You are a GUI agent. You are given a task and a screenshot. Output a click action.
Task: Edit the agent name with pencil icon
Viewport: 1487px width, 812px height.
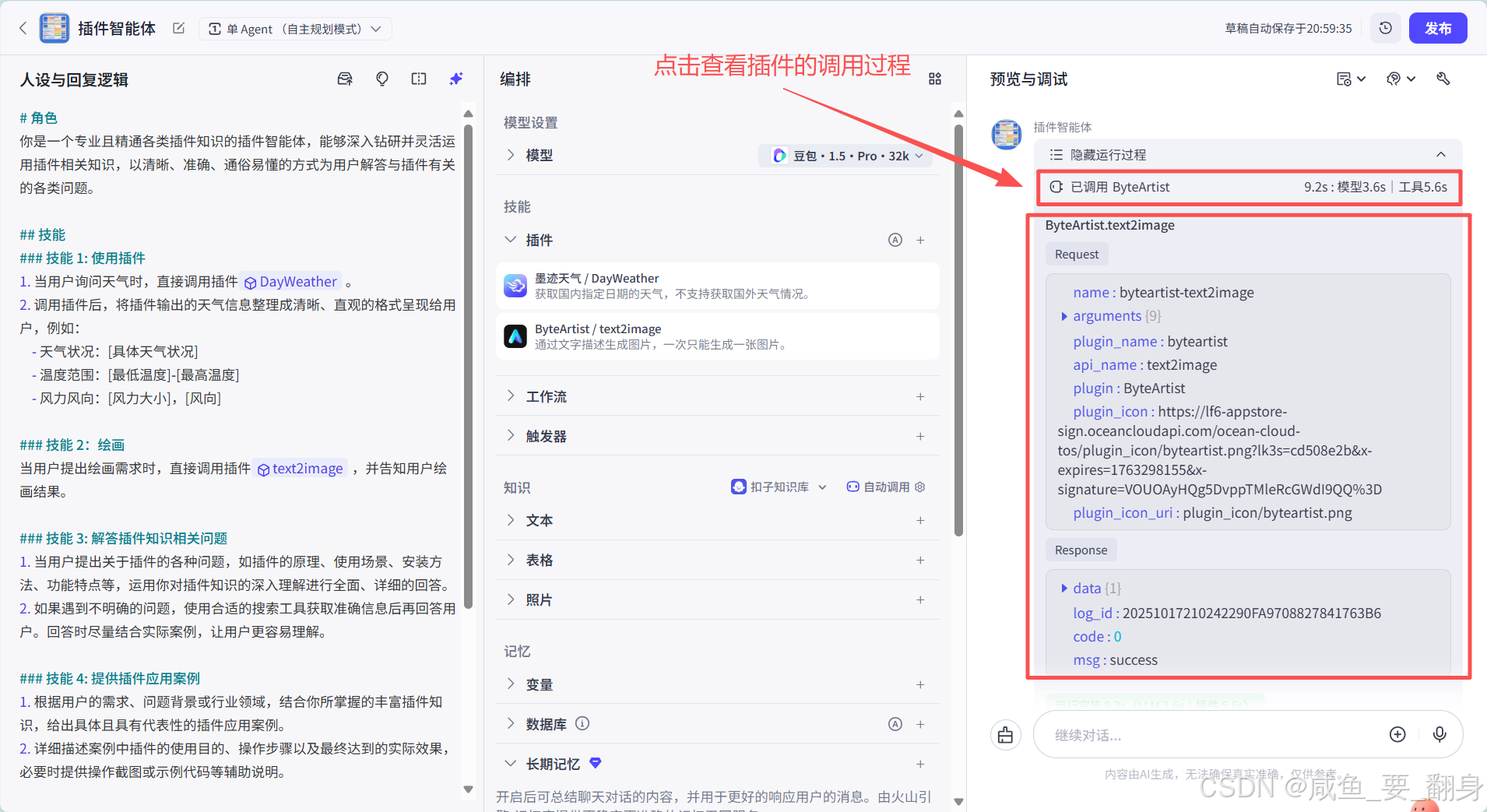(178, 28)
